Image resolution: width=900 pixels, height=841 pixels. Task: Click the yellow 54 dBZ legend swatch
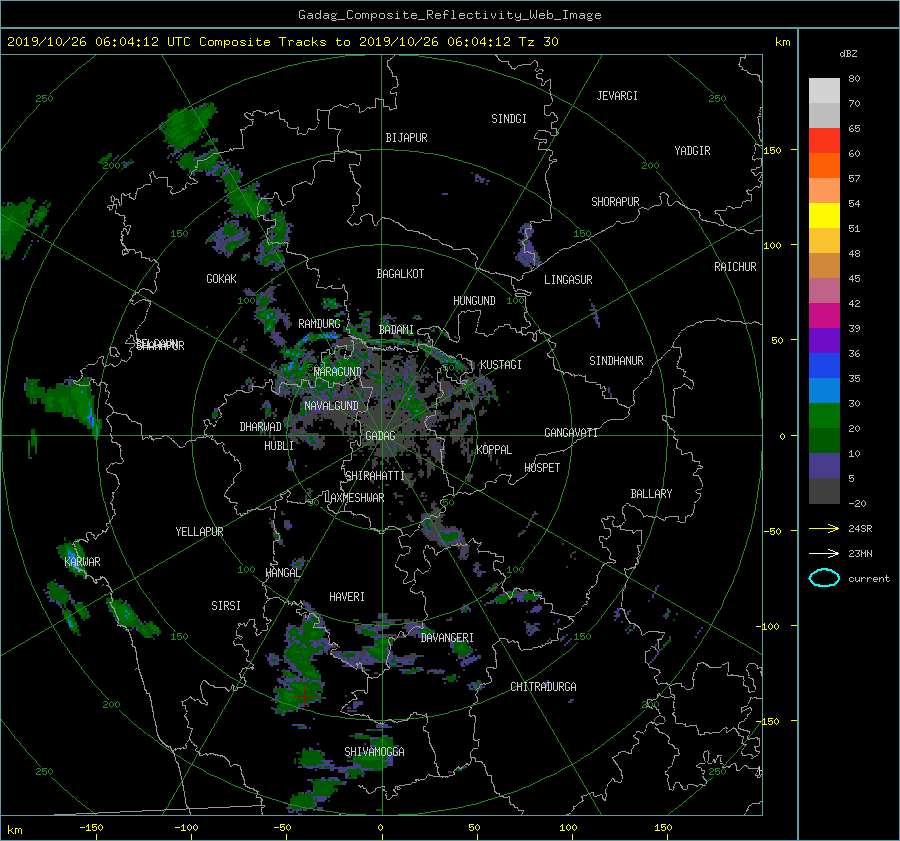coord(824,215)
